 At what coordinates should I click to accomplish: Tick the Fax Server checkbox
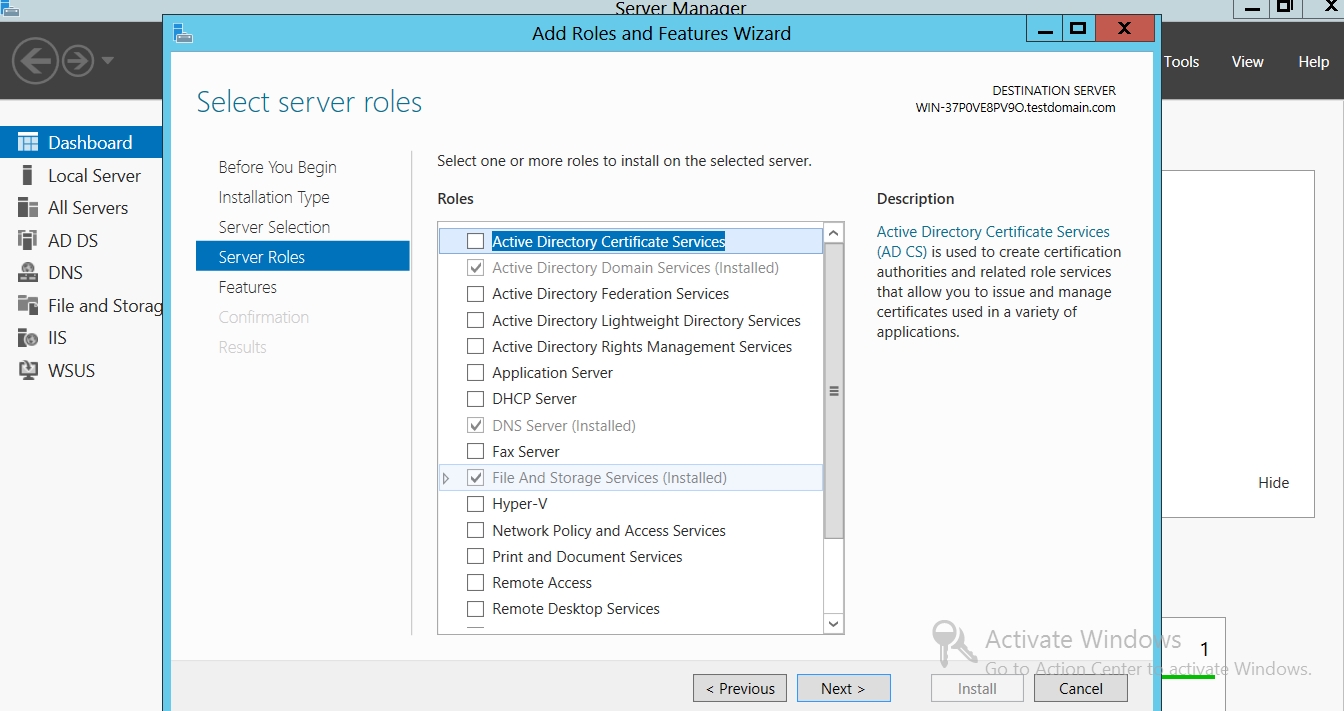475,451
